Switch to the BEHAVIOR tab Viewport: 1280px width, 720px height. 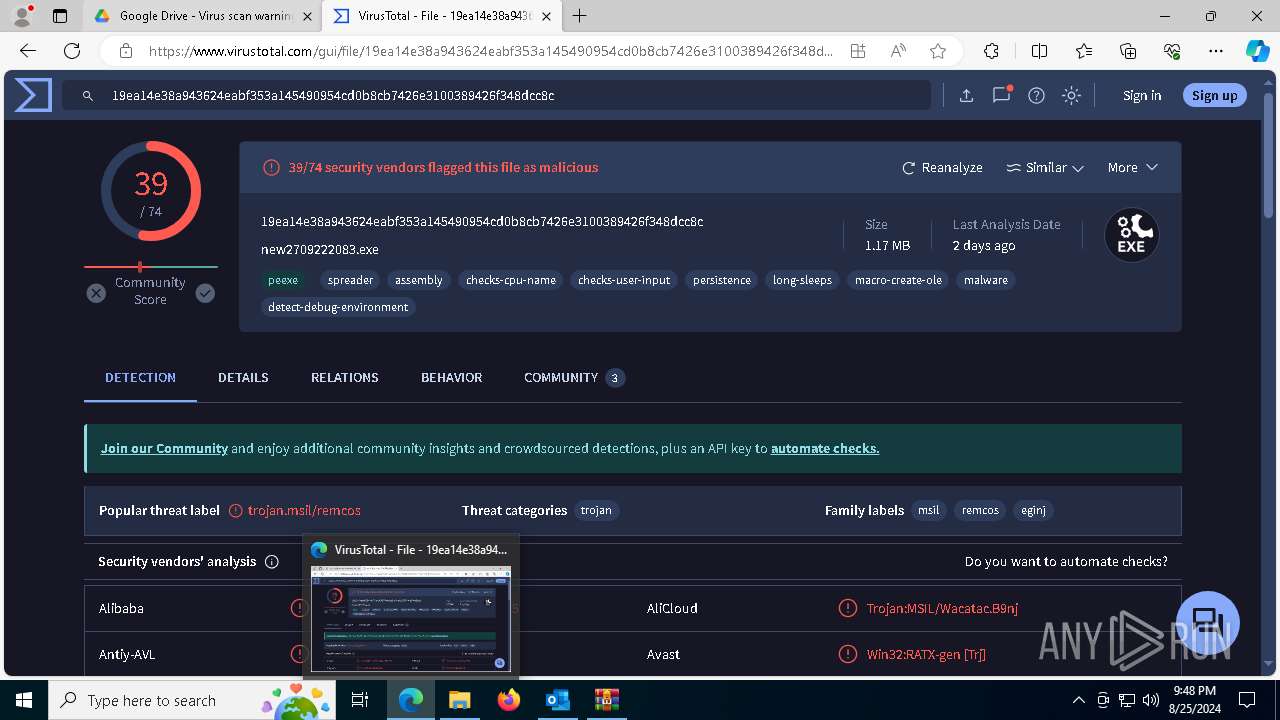point(451,377)
